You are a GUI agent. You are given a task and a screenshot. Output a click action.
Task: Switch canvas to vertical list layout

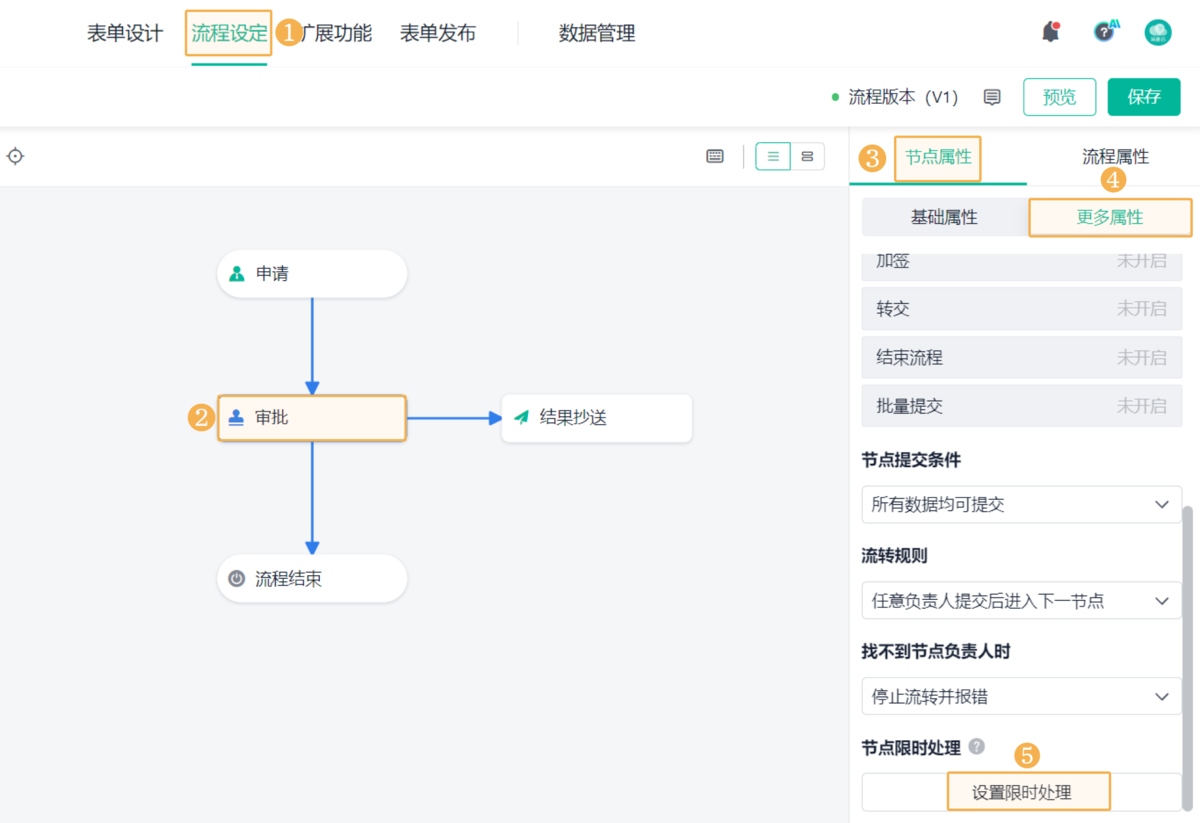coord(773,156)
